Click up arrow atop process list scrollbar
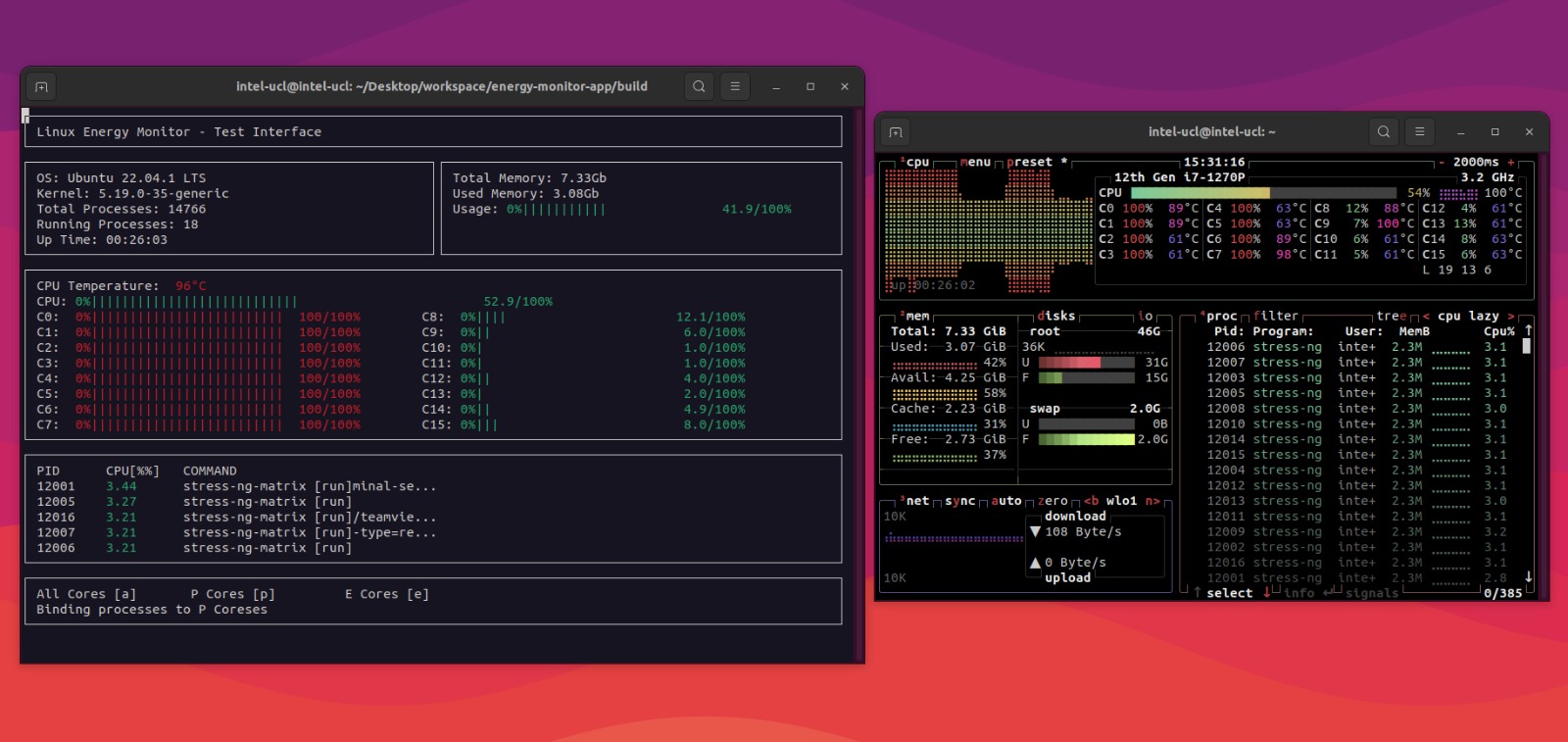This screenshot has width=1568, height=742. [x=1527, y=331]
